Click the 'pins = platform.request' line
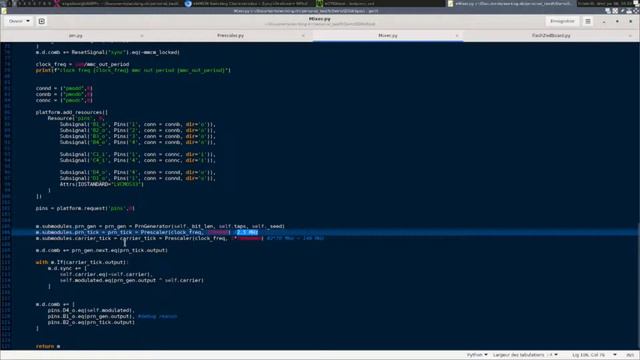The image size is (640, 360). [x=85, y=208]
